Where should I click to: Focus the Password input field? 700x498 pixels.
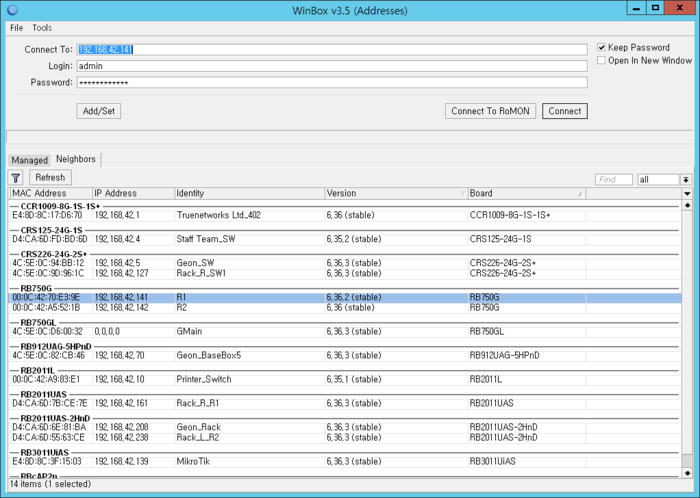click(x=332, y=83)
